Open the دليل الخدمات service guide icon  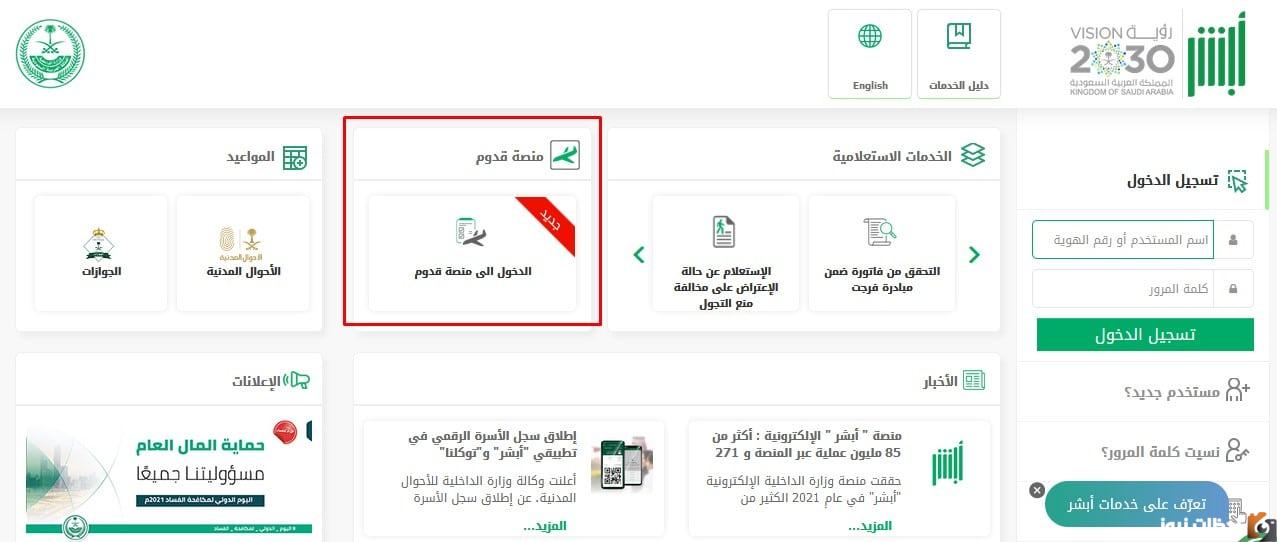[x=958, y=54]
